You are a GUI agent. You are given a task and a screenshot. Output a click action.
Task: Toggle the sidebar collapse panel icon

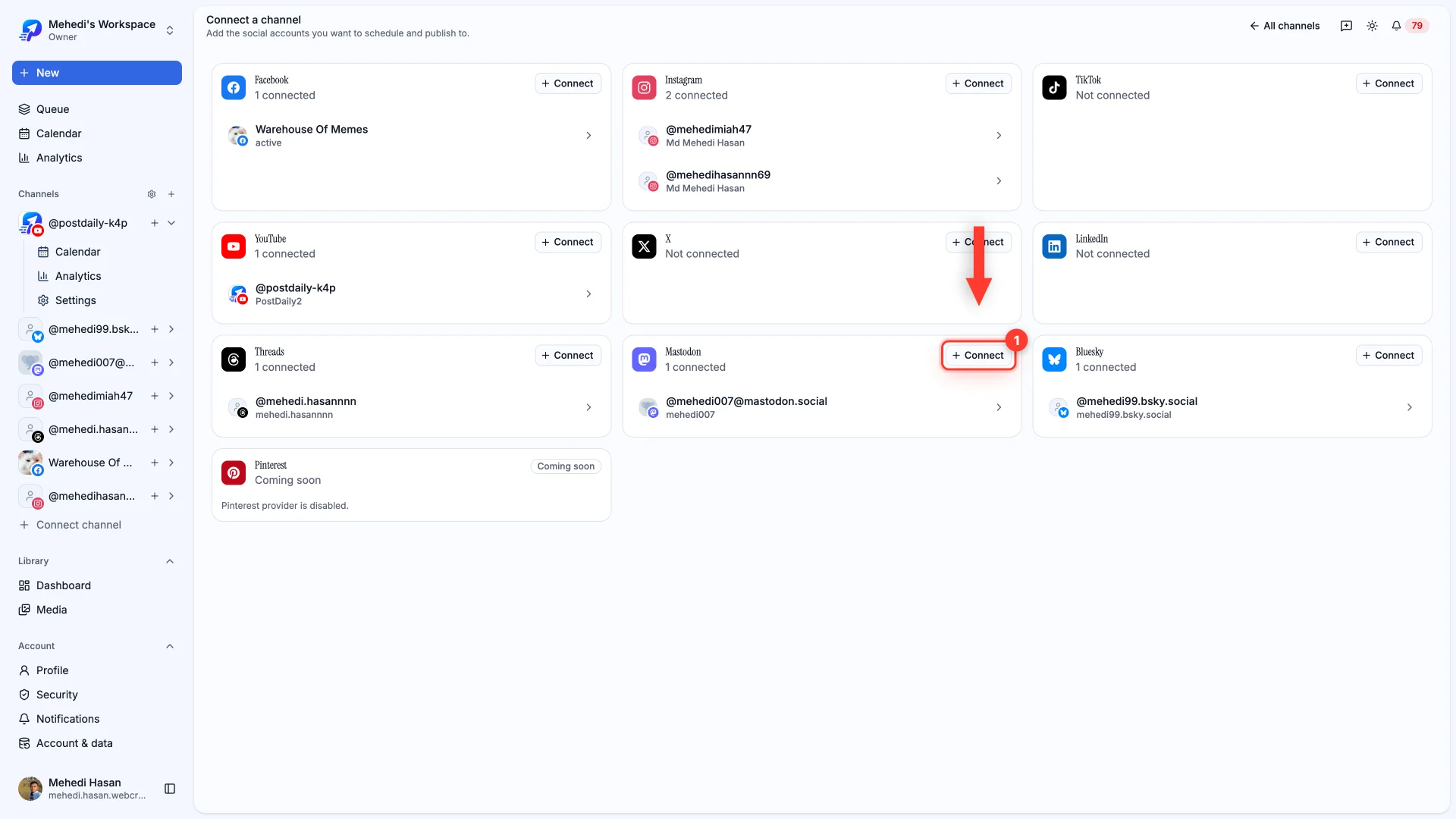click(170, 789)
